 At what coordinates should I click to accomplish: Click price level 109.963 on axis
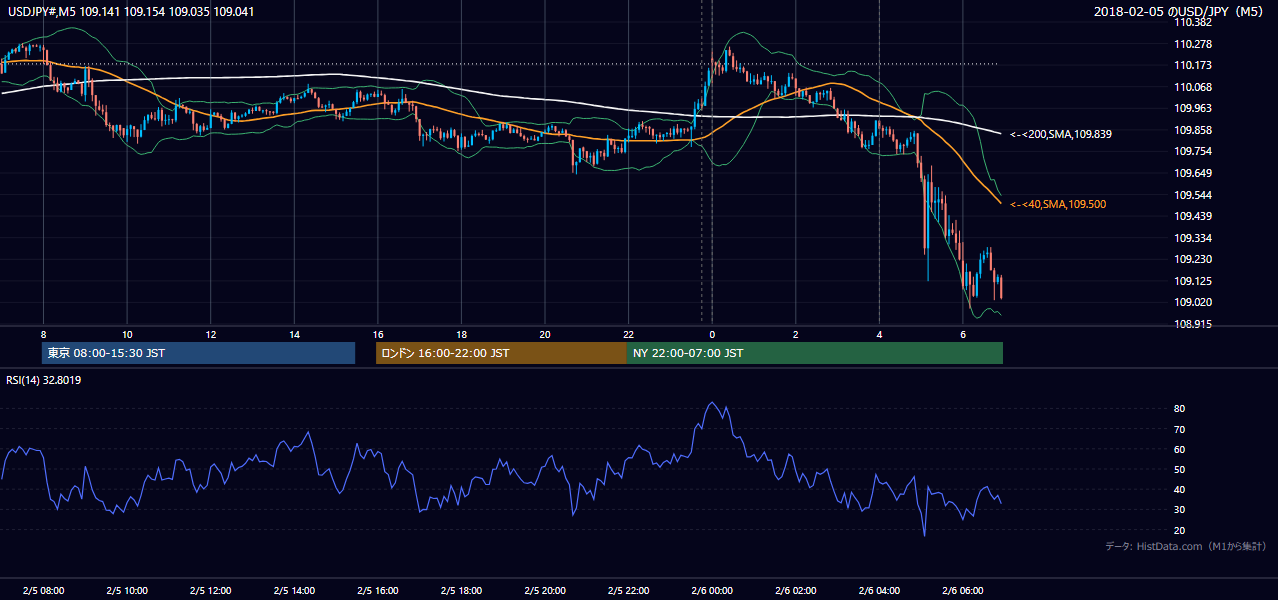pyautogui.click(x=1194, y=108)
